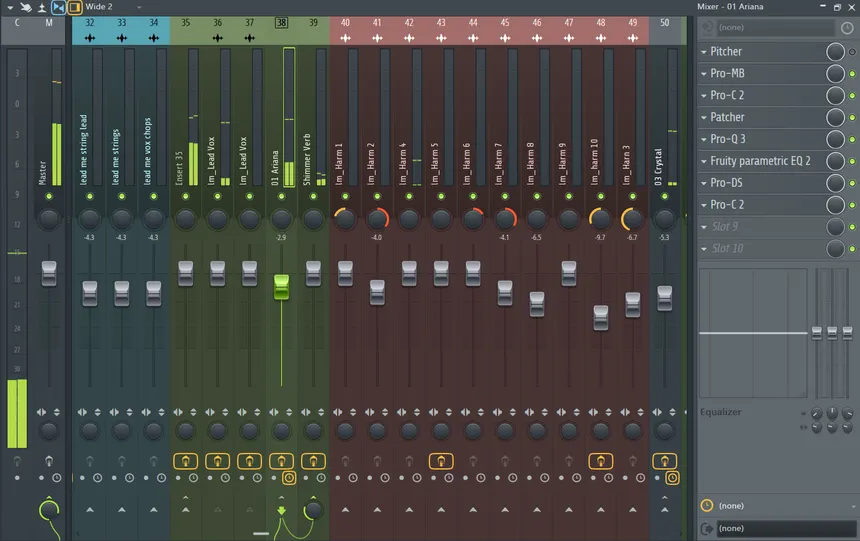860x541 pixels.
Task: Open the Patcher slot arrow menu
Action: tap(704, 117)
